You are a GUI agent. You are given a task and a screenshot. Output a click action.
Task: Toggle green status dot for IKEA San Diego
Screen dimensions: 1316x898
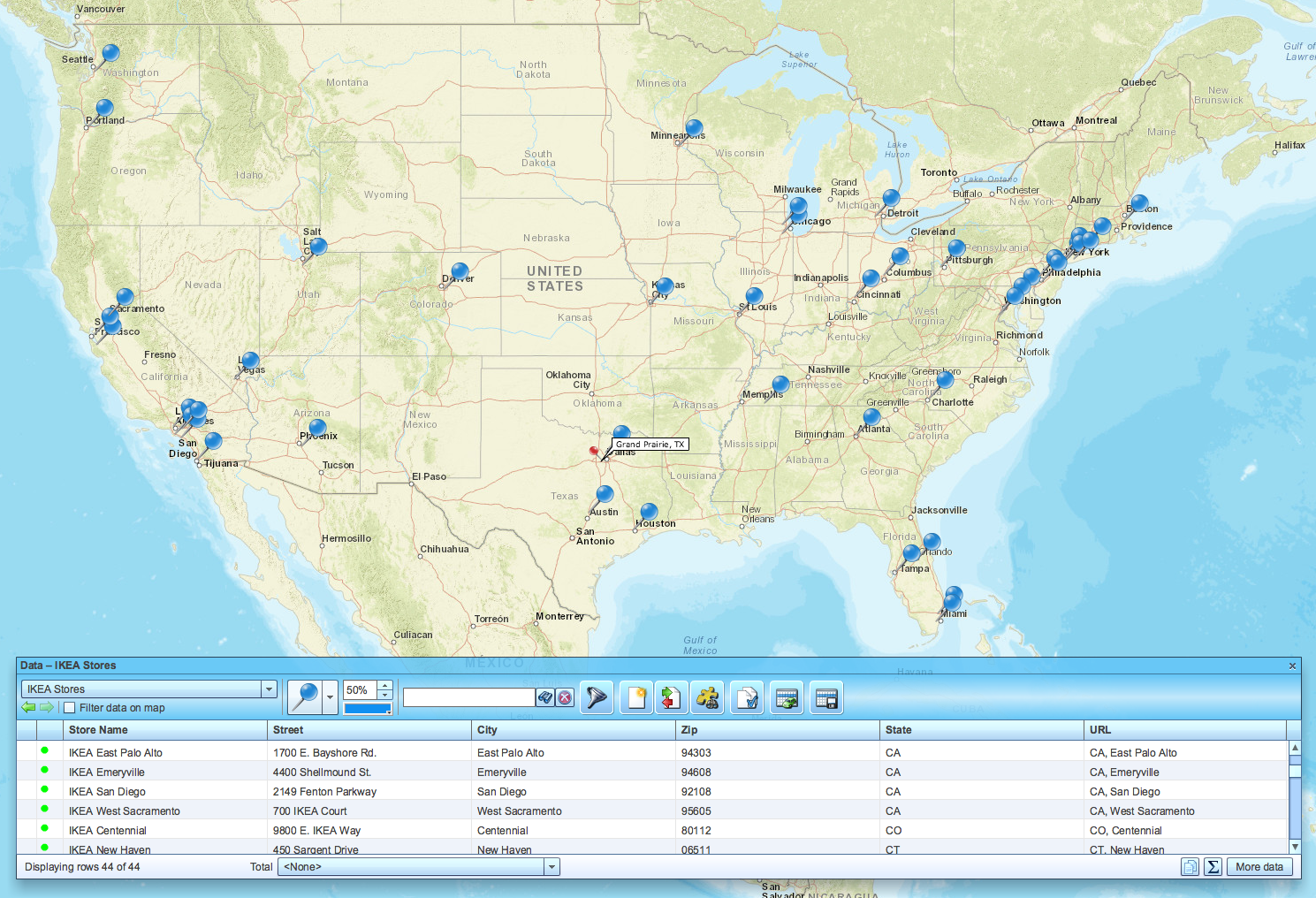[x=44, y=790]
